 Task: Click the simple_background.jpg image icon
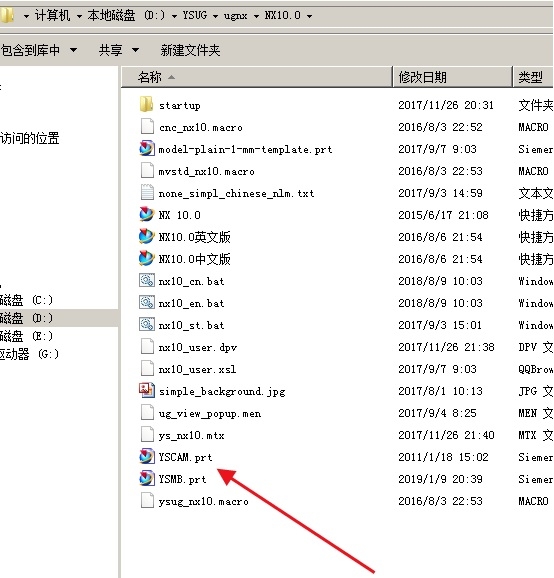click(x=147, y=390)
